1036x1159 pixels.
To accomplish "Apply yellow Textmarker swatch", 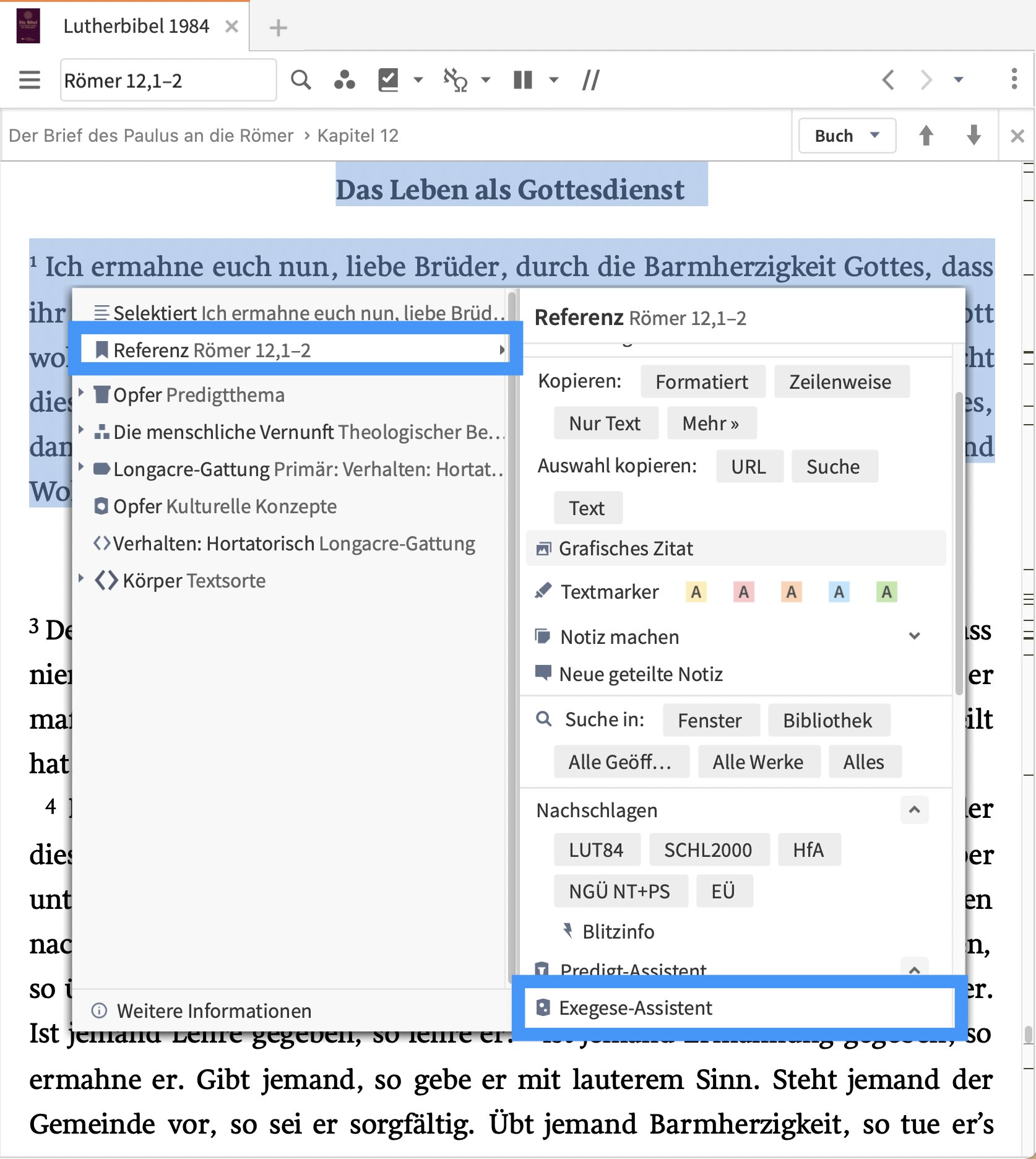I will coord(696,592).
